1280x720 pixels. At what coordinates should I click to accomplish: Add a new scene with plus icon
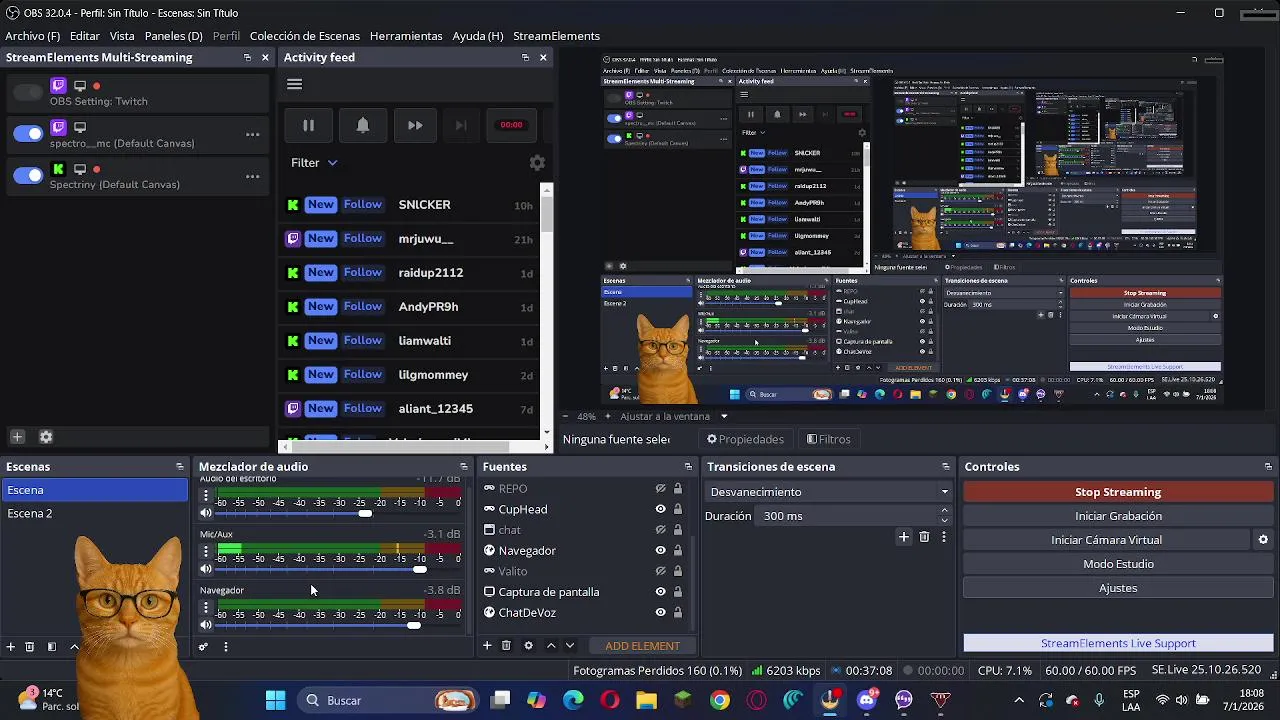(x=11, y=647)
